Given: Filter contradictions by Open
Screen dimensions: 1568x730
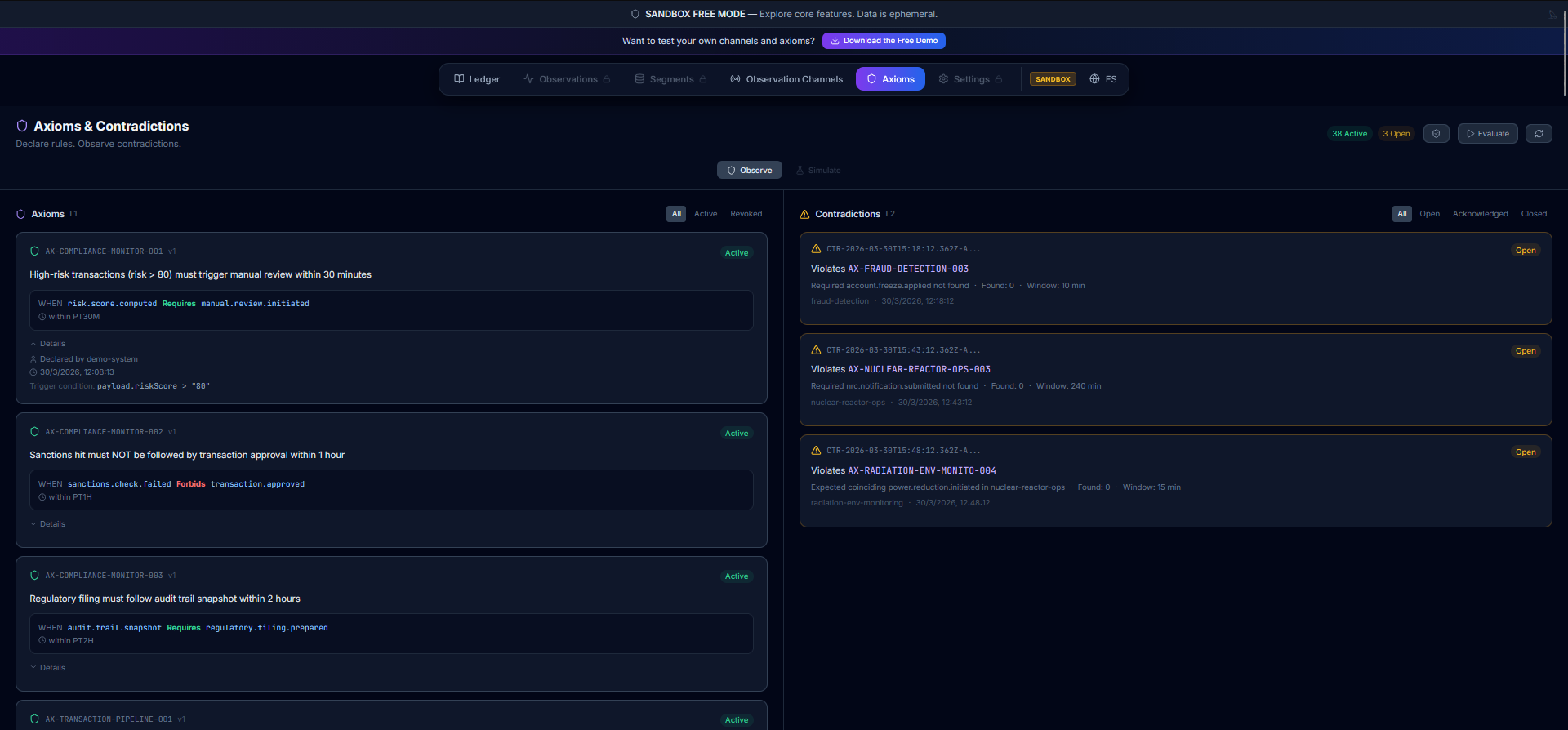Looking at the screenshot, I should 1429,214.
